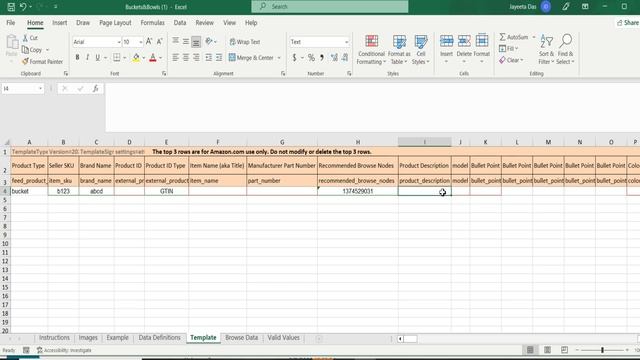
Task: Switch to the Formulas tab
Action: click(x=152, y=23)
